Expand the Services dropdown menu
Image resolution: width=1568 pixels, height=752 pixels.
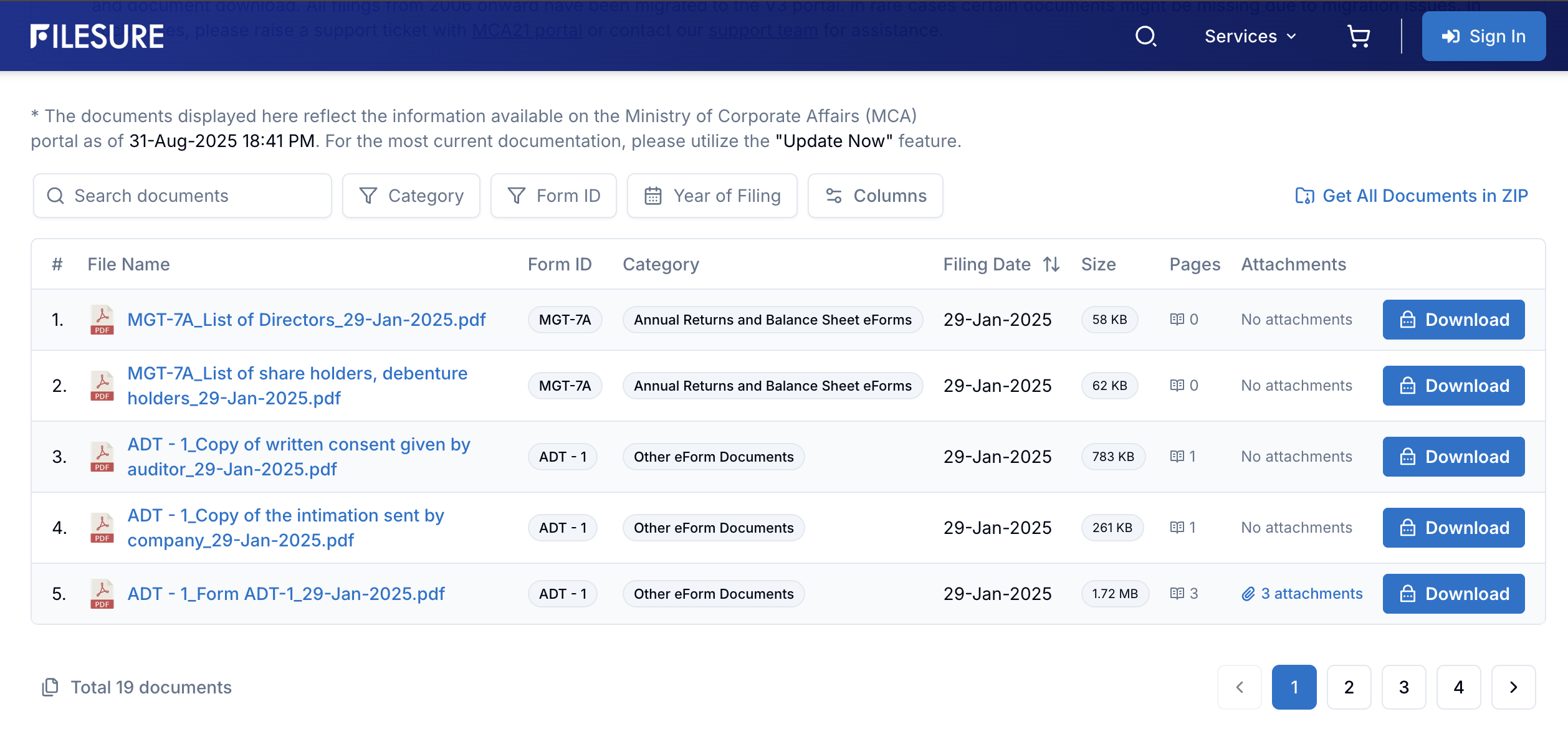coord(1250,36)
